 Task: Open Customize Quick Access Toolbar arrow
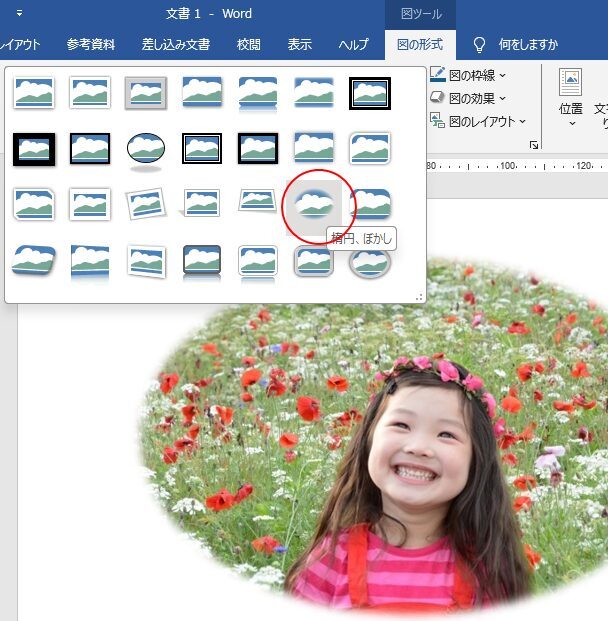click(x=19, y=13)
